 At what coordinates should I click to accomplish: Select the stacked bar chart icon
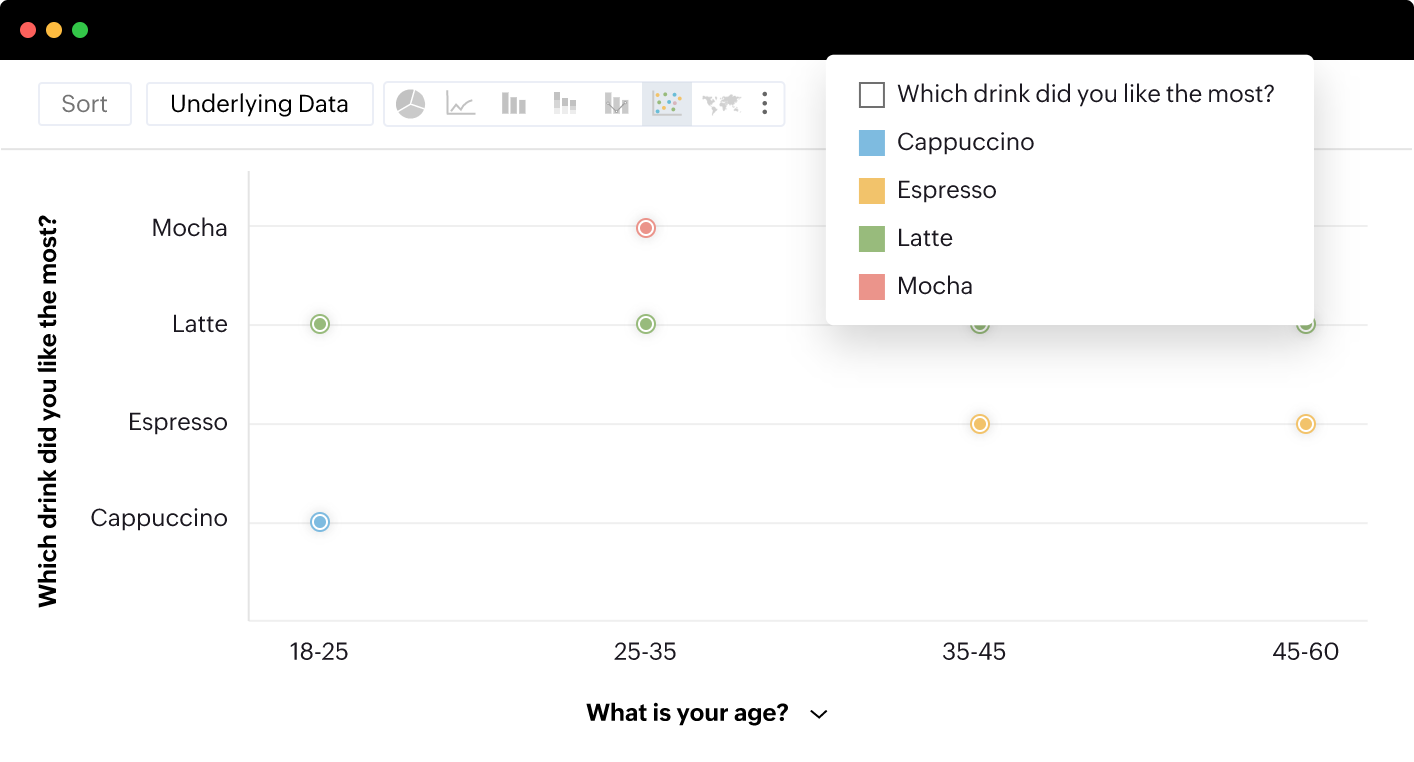coord(566,104)
